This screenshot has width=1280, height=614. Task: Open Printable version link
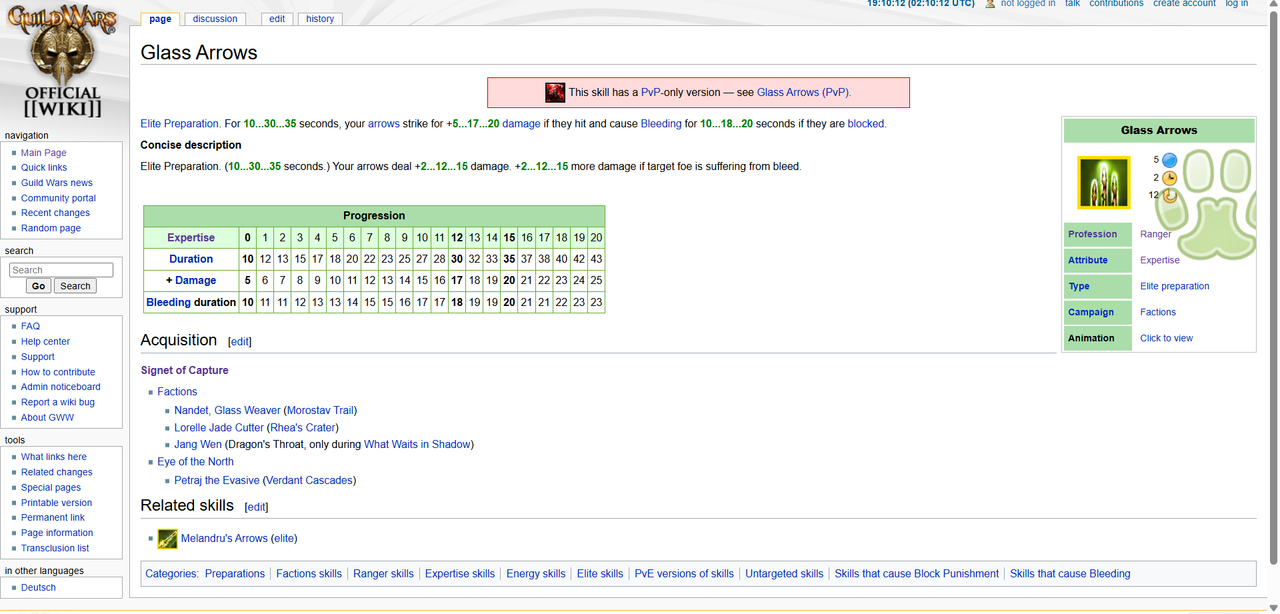(x=57, y=503)
